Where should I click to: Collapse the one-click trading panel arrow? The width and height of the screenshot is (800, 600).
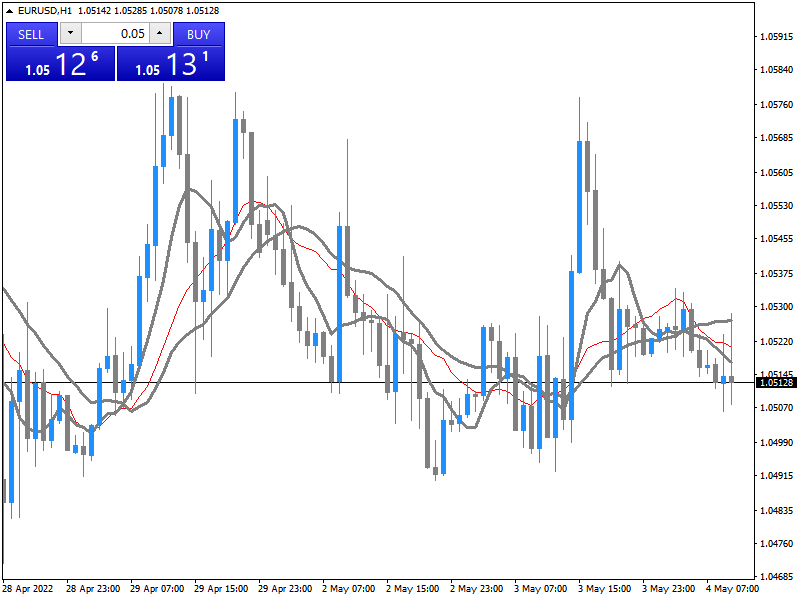[x=10, y=10]
